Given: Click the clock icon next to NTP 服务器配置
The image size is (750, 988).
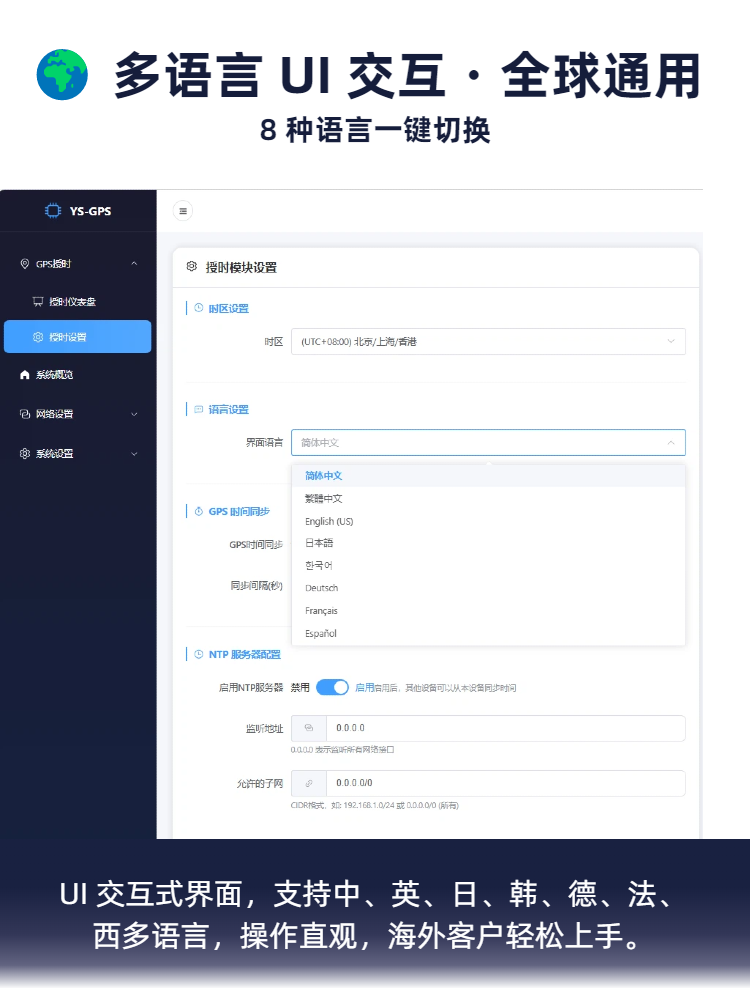Looking at the screenshot, I should [x=199, y=654].
